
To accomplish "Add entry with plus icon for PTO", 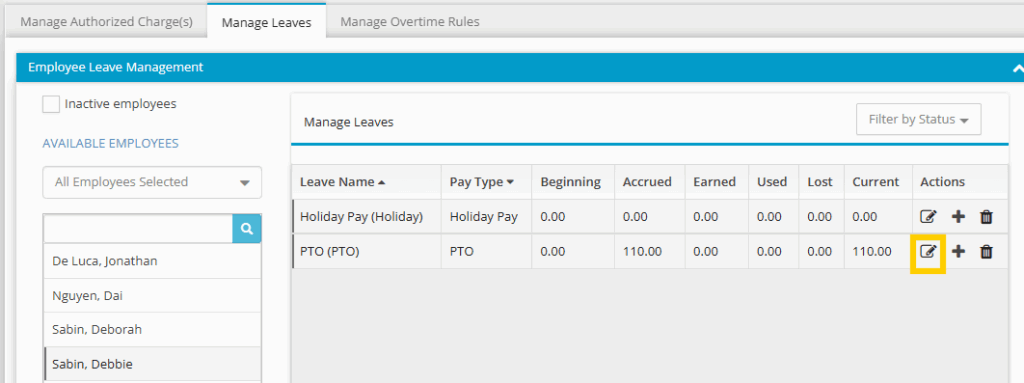I will (958, 251).
